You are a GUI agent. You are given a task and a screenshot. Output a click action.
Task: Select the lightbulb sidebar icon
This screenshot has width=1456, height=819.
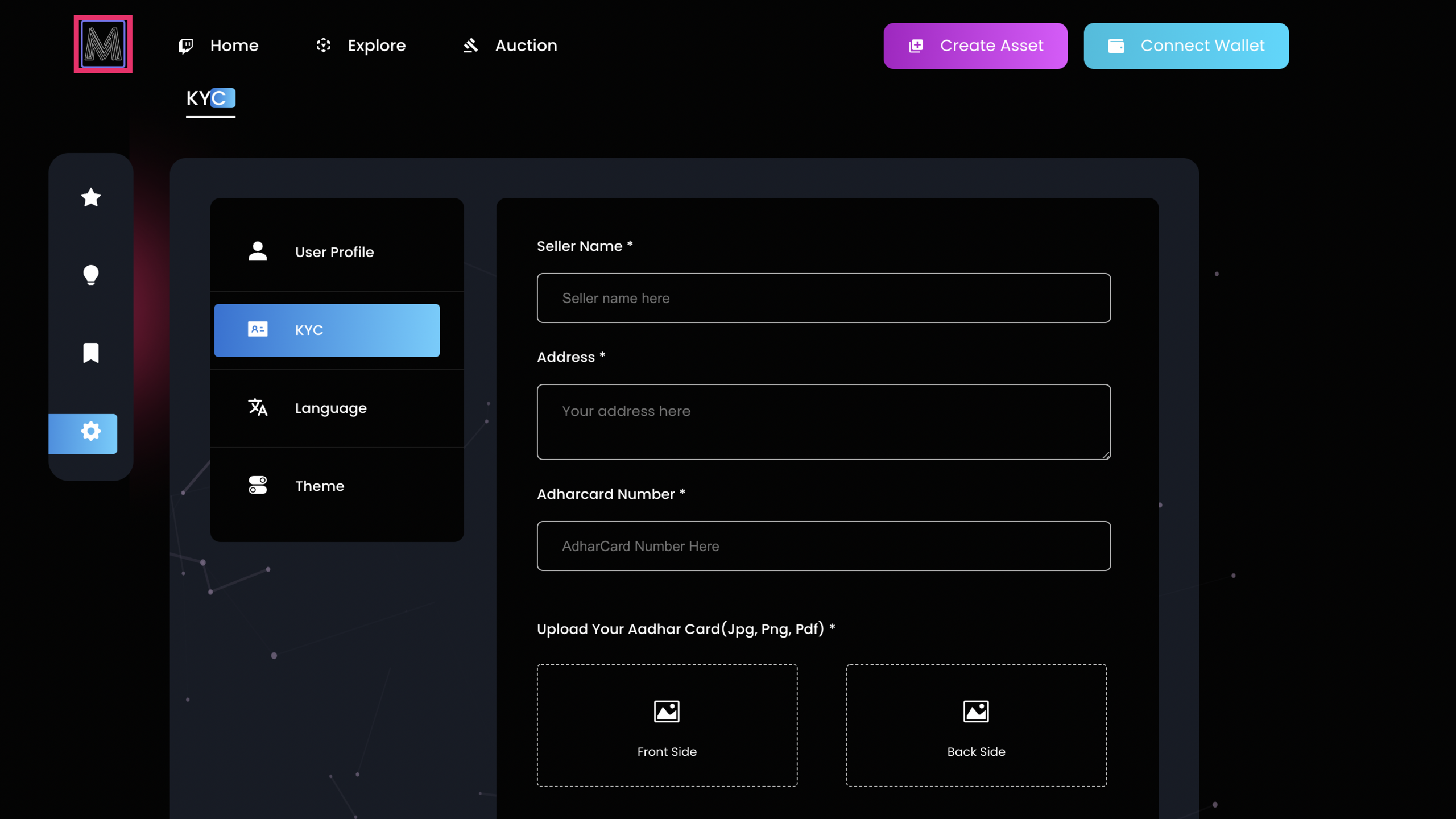[91, 275]
